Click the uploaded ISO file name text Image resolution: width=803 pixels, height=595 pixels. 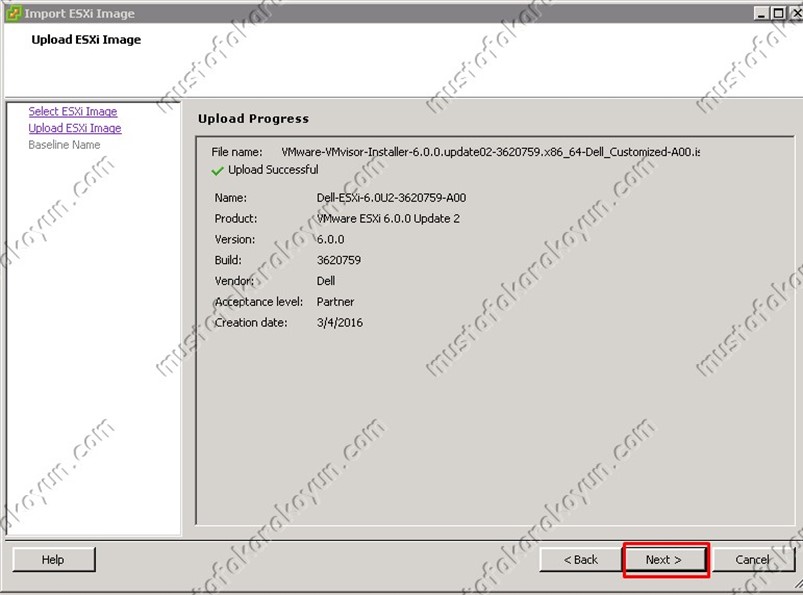point(491,152)
